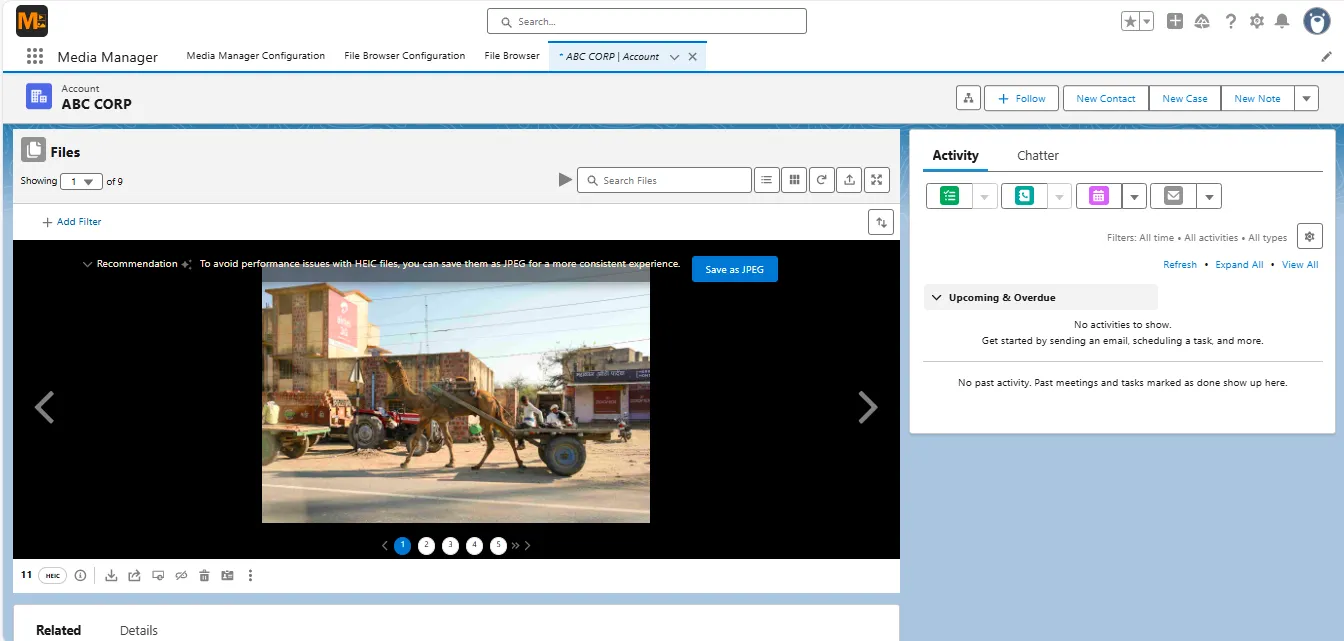
Task: View account hierarchy icon button
Action: [968, 98]
